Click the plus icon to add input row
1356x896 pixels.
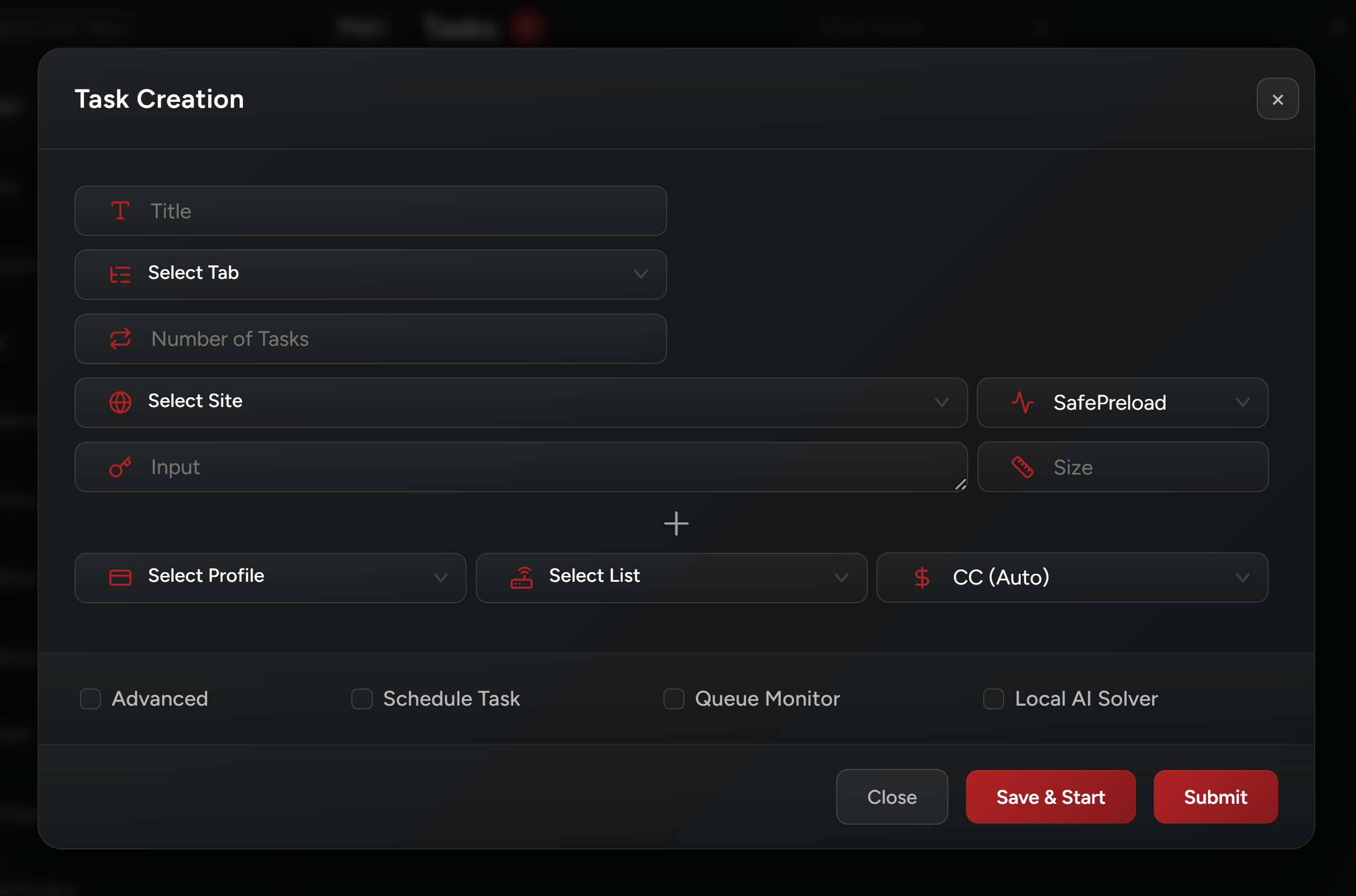click(x=676, y=523)
